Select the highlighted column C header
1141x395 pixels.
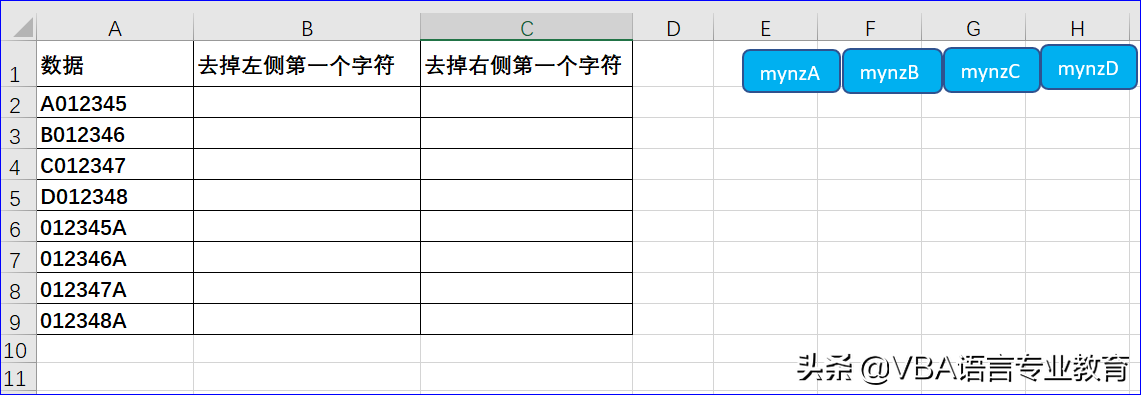[527, 28]
